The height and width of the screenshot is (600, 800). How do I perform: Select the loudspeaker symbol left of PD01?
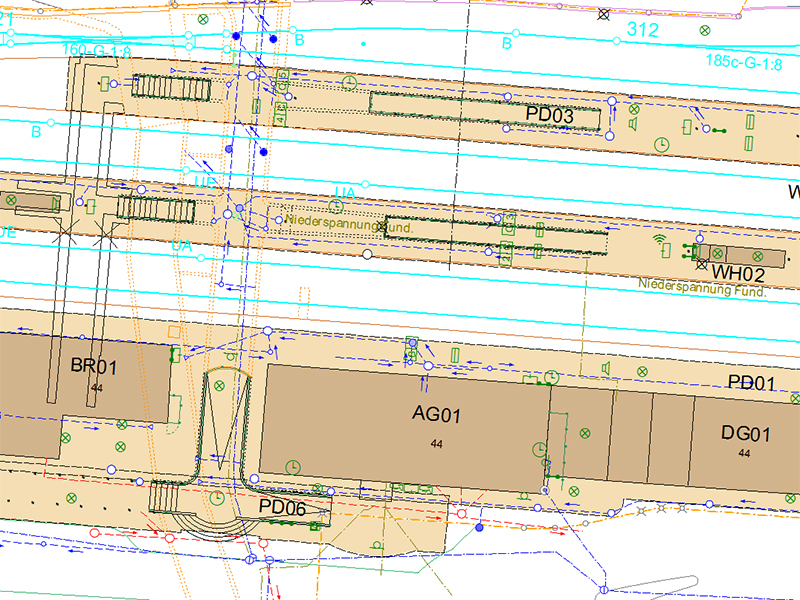[x=606, y=370]
